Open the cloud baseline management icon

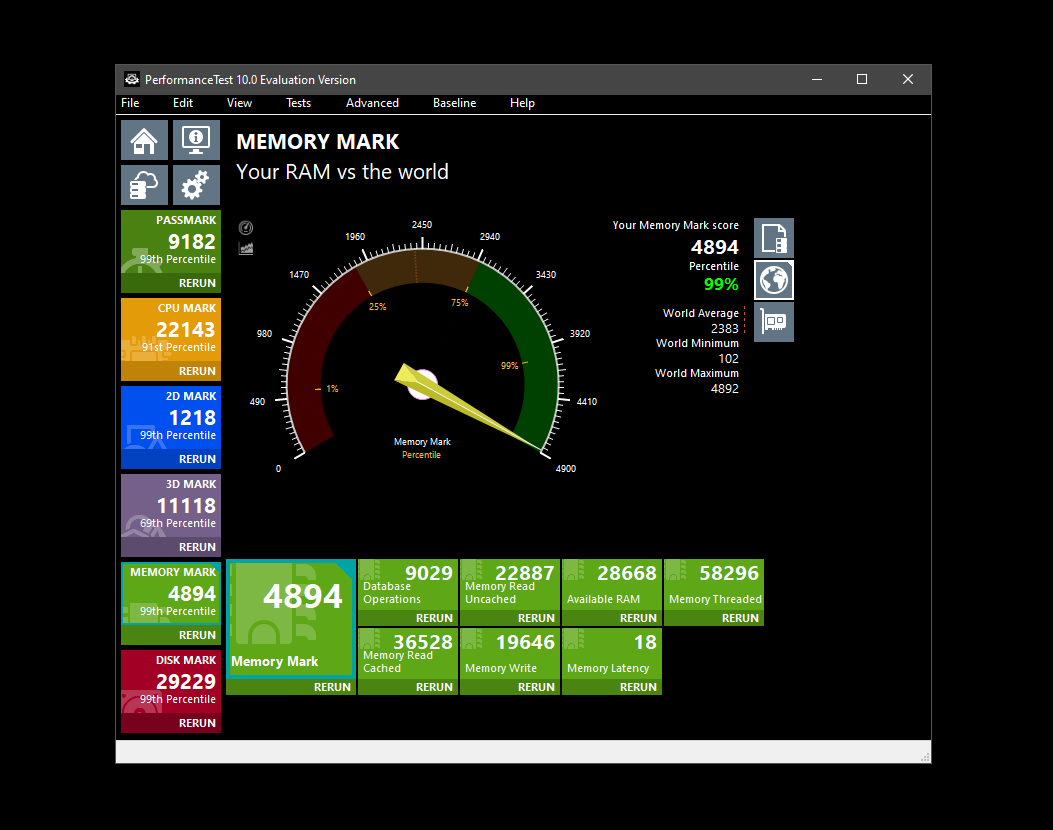click(144, 185)
